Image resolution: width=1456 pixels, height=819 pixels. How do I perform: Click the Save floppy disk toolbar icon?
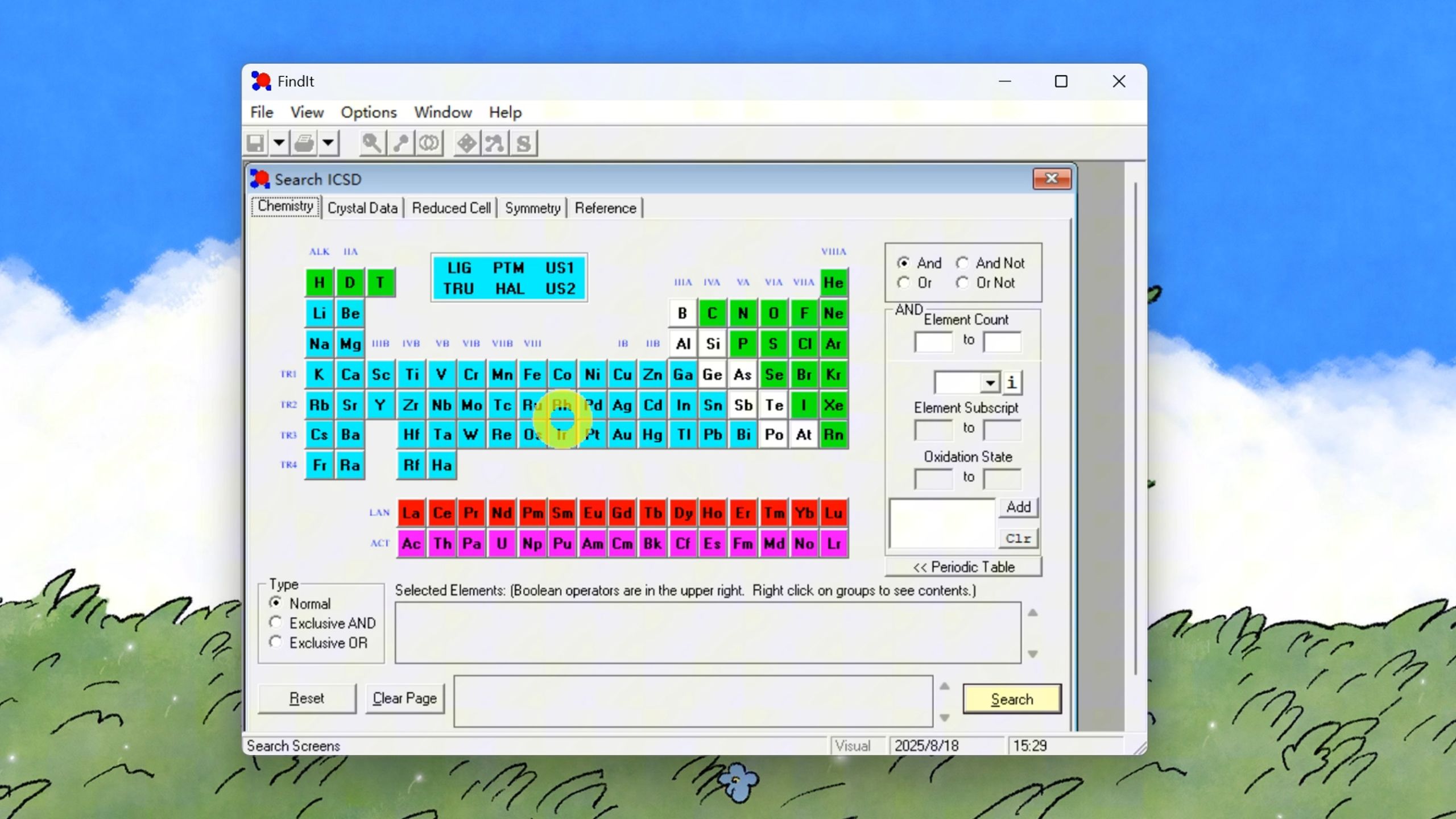[256, 143]
